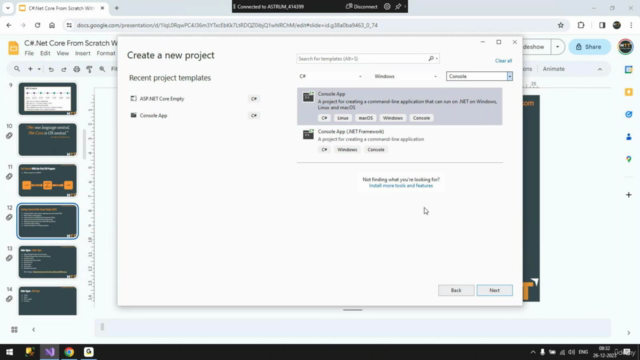The width and height of the screenshot is (640, 360).
Task: Select slide 10 thumbnail
Action: (x=47, y=140)
